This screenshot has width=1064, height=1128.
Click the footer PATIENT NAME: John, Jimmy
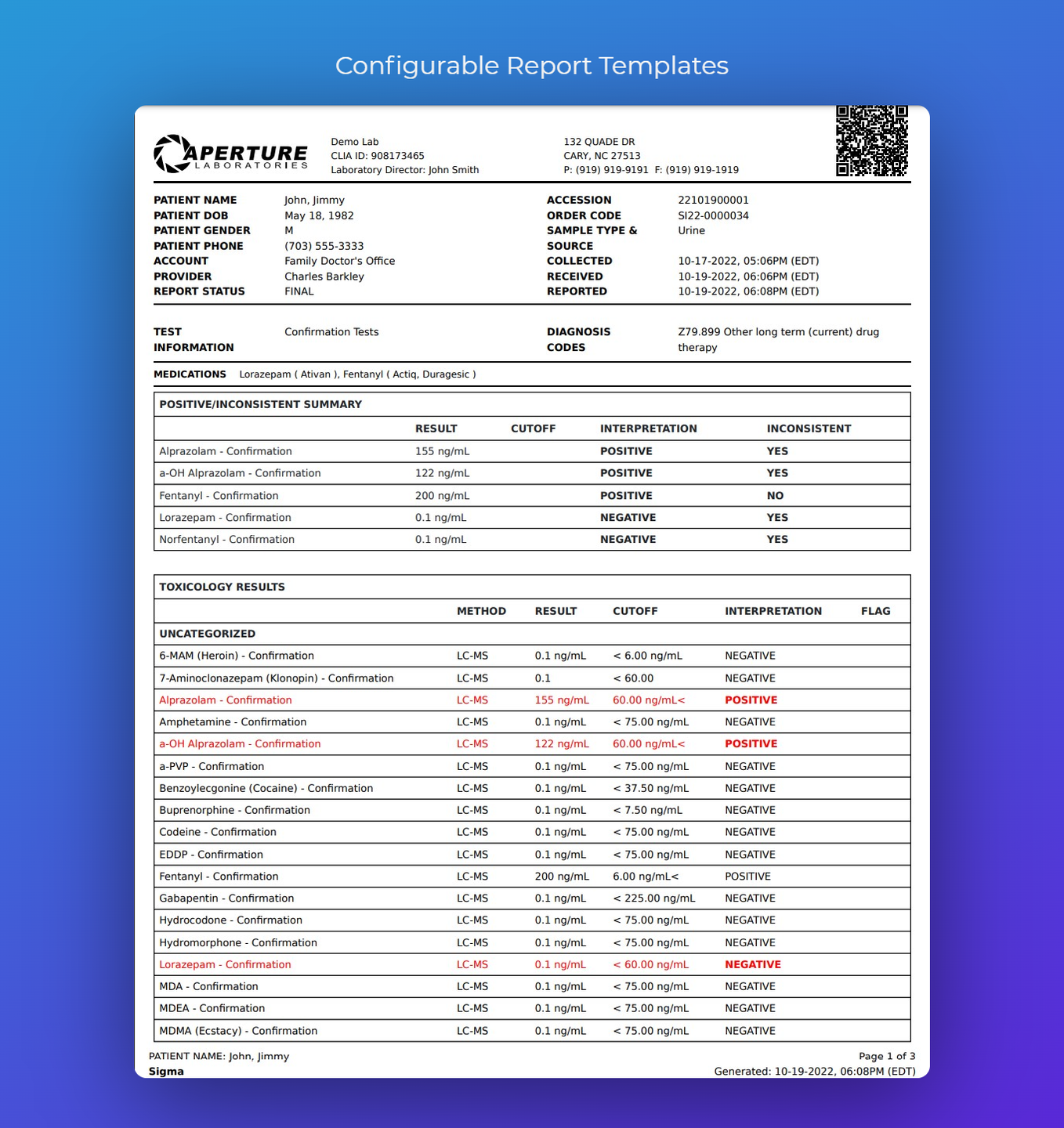click(x=219, y=1057)
